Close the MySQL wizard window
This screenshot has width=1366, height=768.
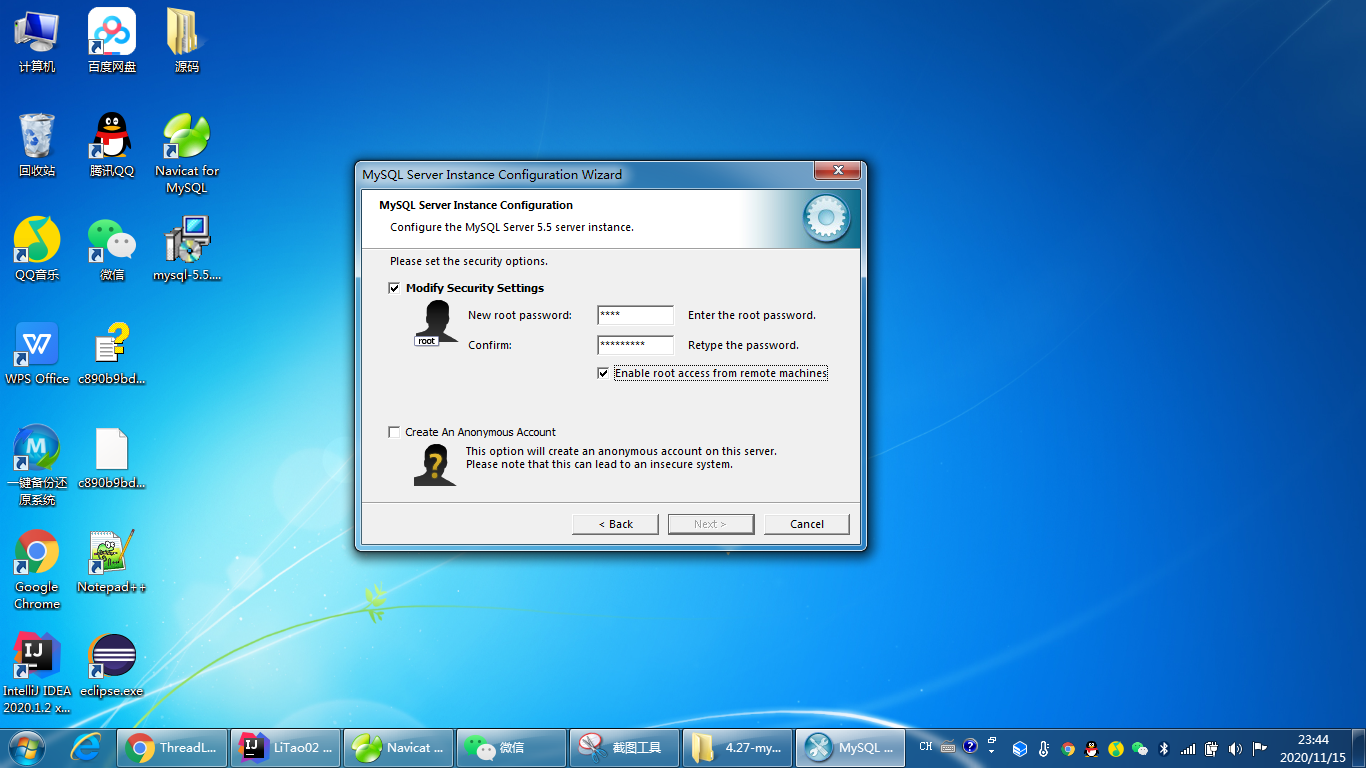[x=838, y=170]
